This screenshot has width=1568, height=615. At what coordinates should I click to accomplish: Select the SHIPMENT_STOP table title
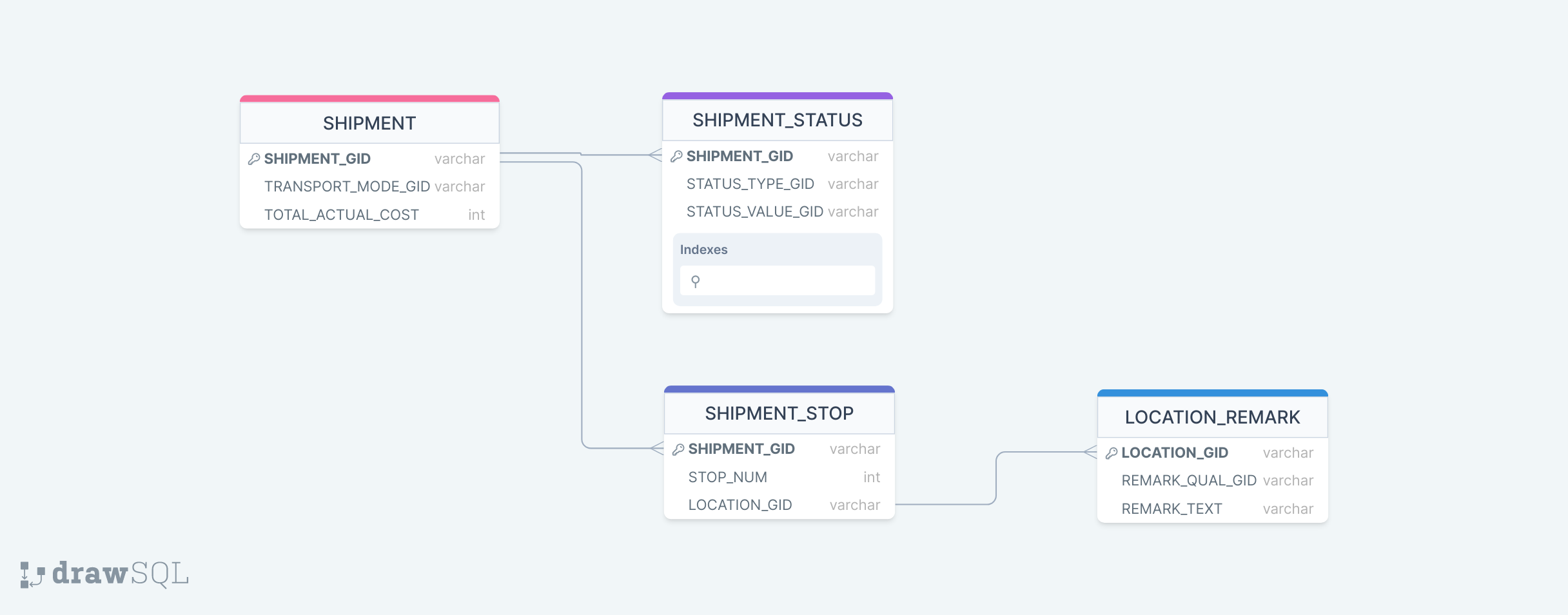(779, 413)
